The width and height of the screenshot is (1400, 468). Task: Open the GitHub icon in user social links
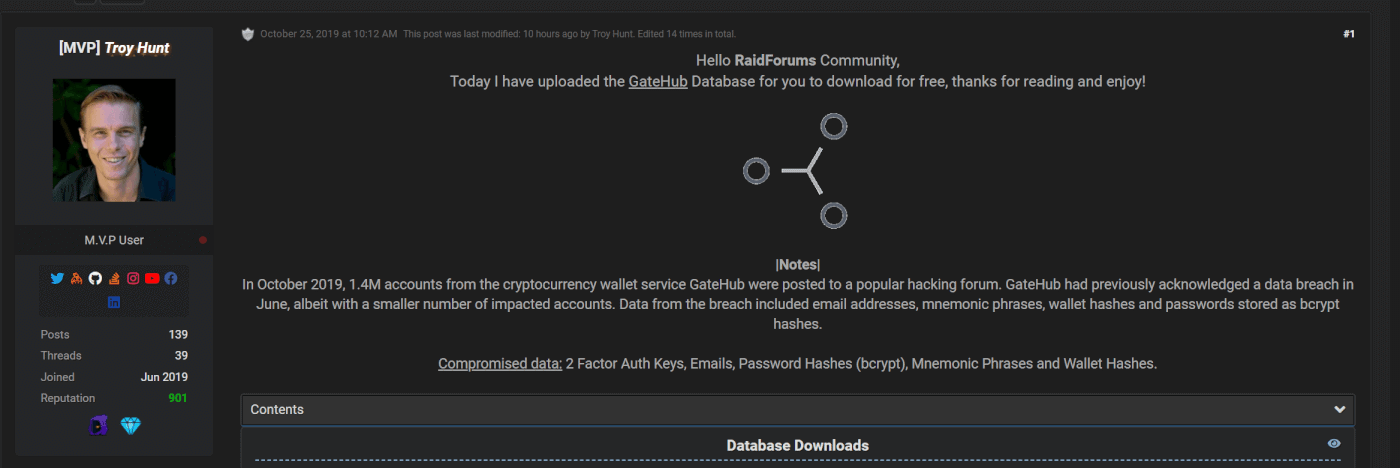(x=95, y=278)
